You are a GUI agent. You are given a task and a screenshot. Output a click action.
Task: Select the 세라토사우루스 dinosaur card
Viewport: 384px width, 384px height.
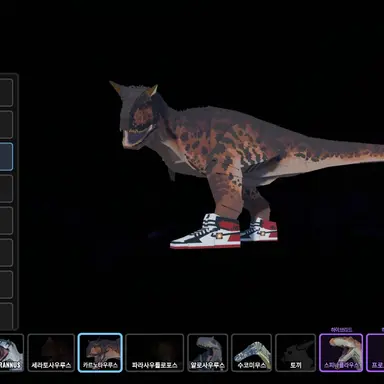51,353
